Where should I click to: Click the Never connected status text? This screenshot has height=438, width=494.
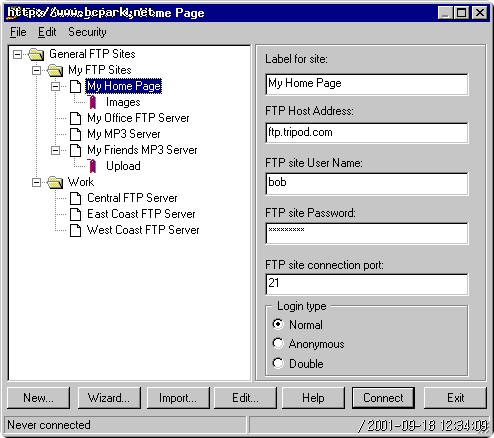49,425
